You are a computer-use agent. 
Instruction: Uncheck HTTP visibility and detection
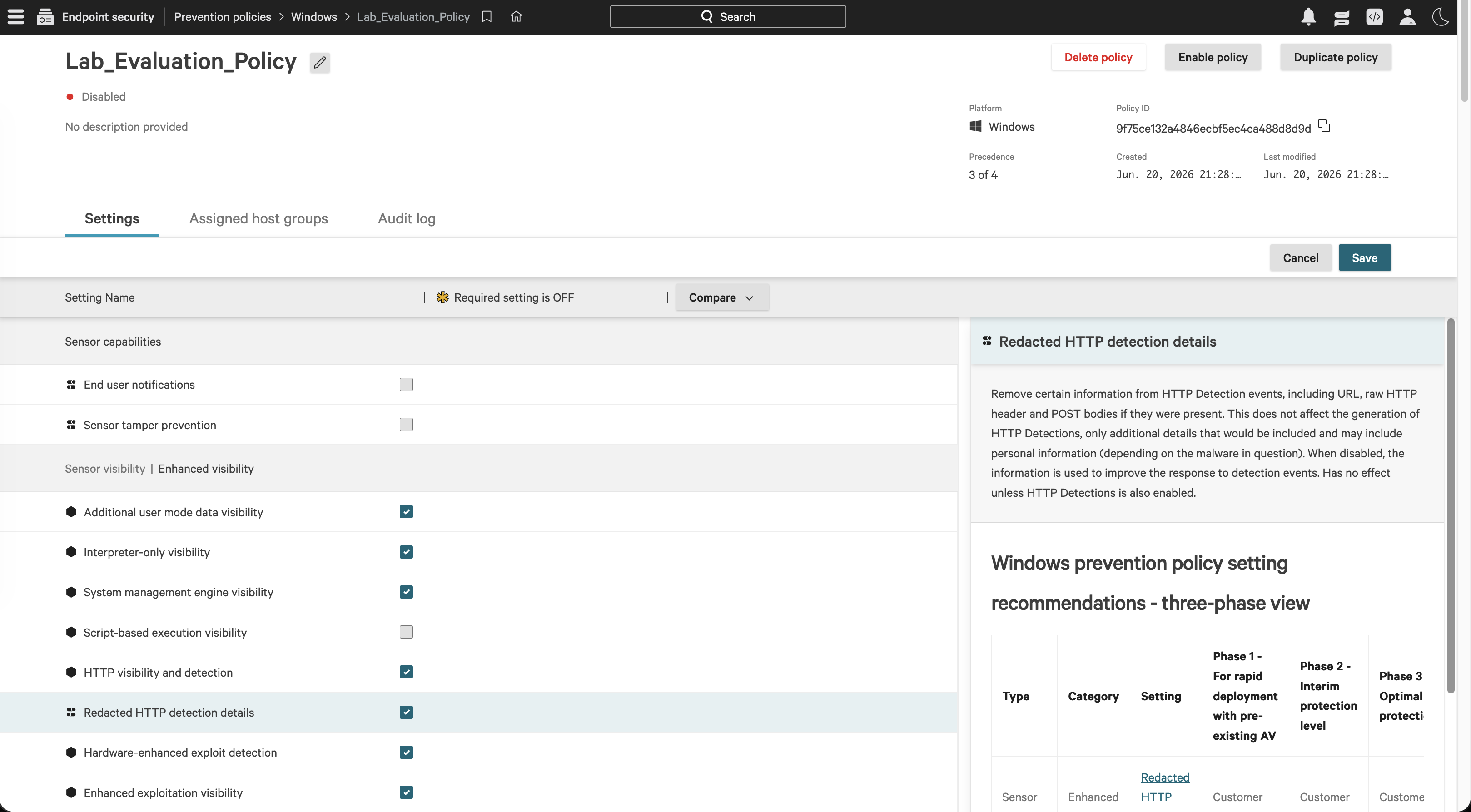(x=406, y=672)
